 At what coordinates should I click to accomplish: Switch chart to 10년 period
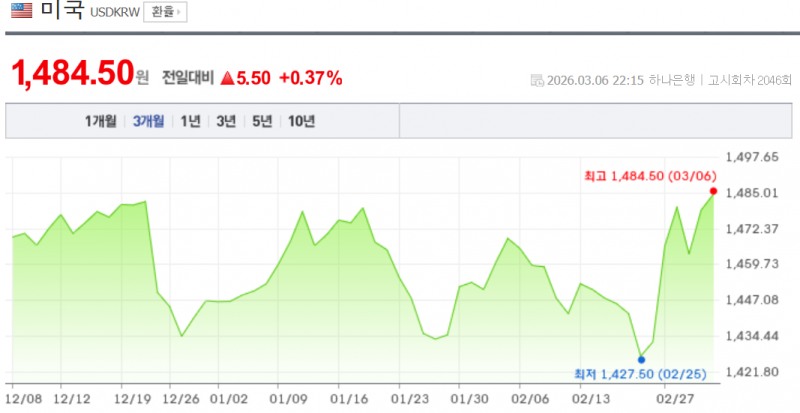(302, 122)
